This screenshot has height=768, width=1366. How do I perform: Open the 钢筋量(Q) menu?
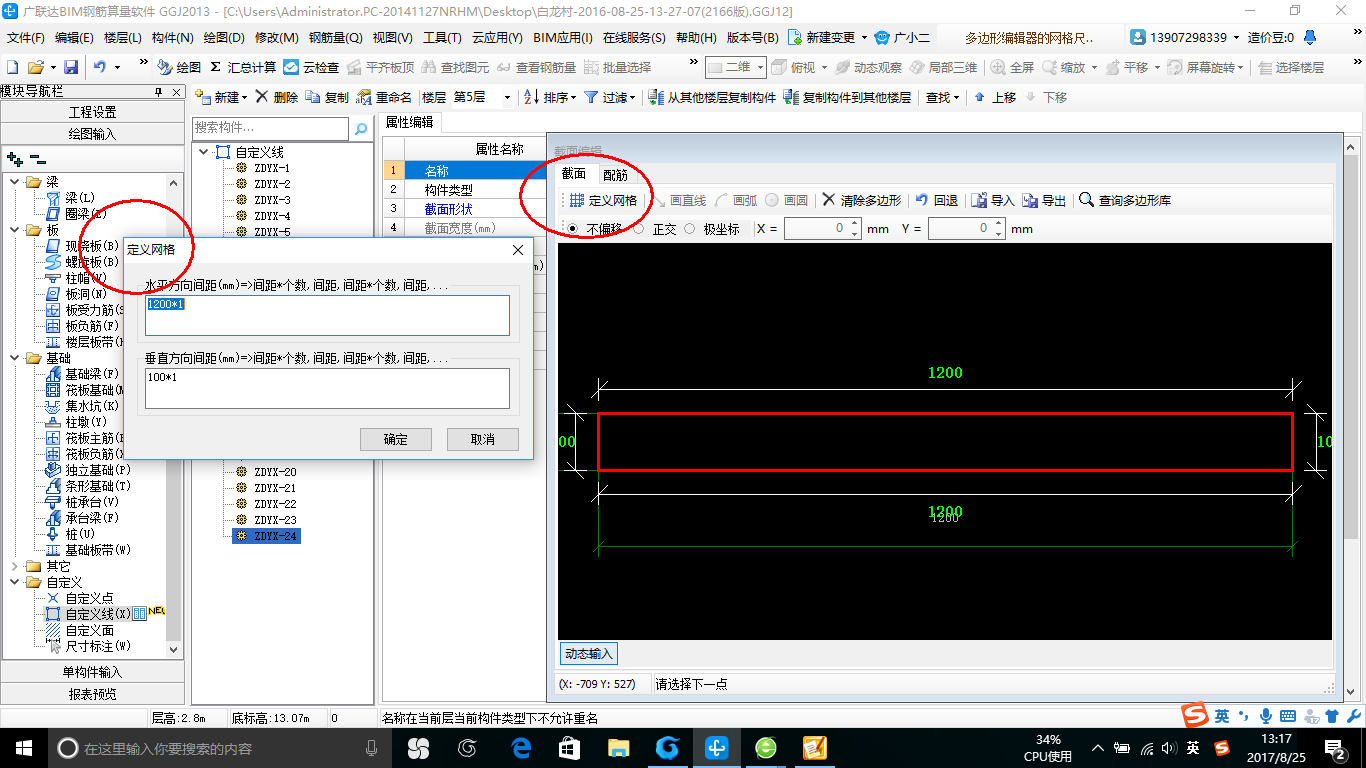click(335, 38)
